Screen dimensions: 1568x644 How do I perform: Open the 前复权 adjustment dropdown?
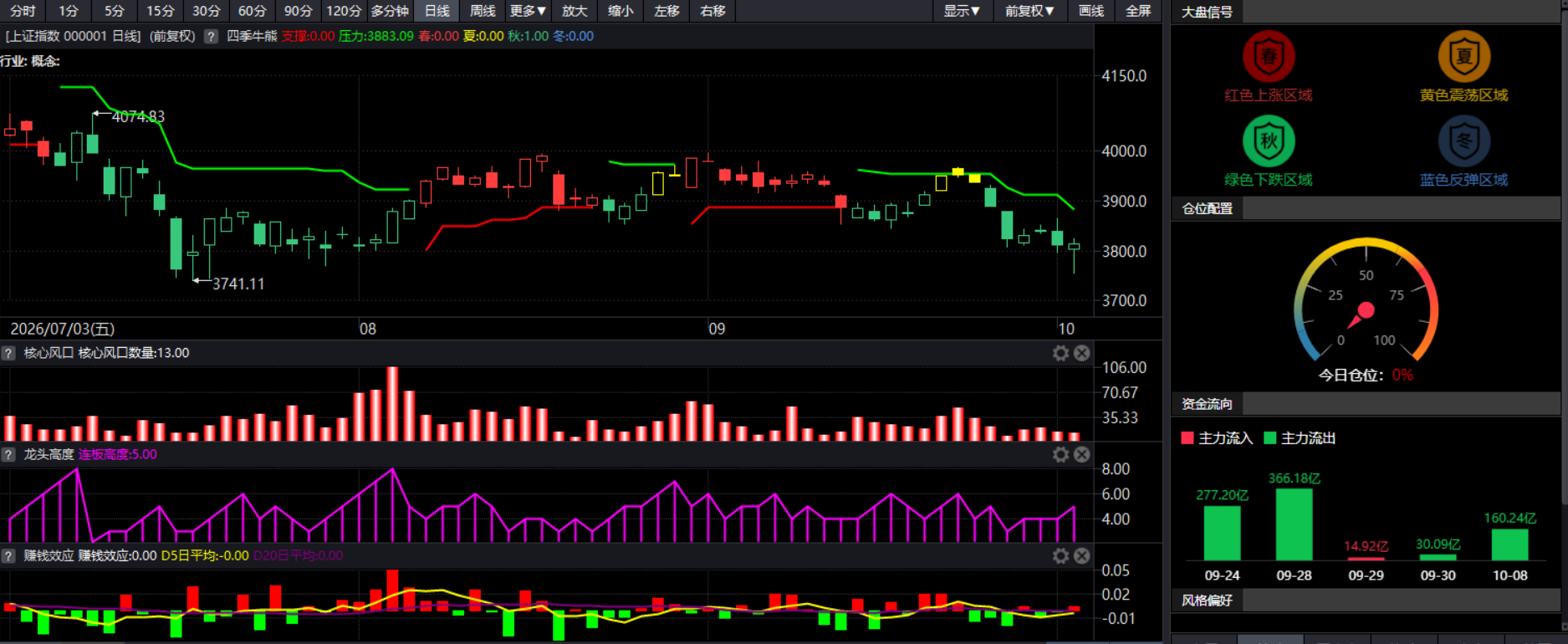(x=1029, y=11)
